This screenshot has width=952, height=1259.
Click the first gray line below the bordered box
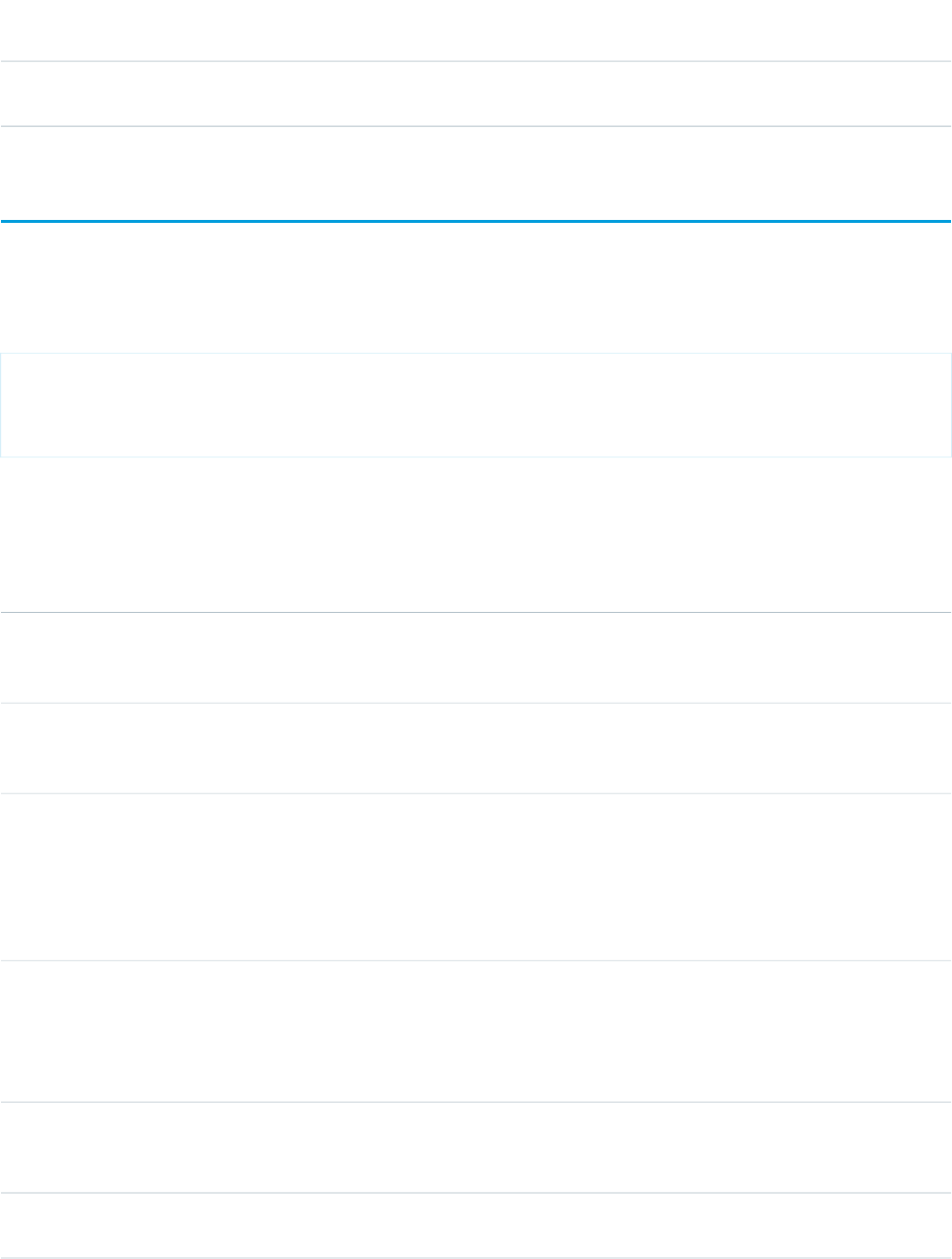click(476, 613)
